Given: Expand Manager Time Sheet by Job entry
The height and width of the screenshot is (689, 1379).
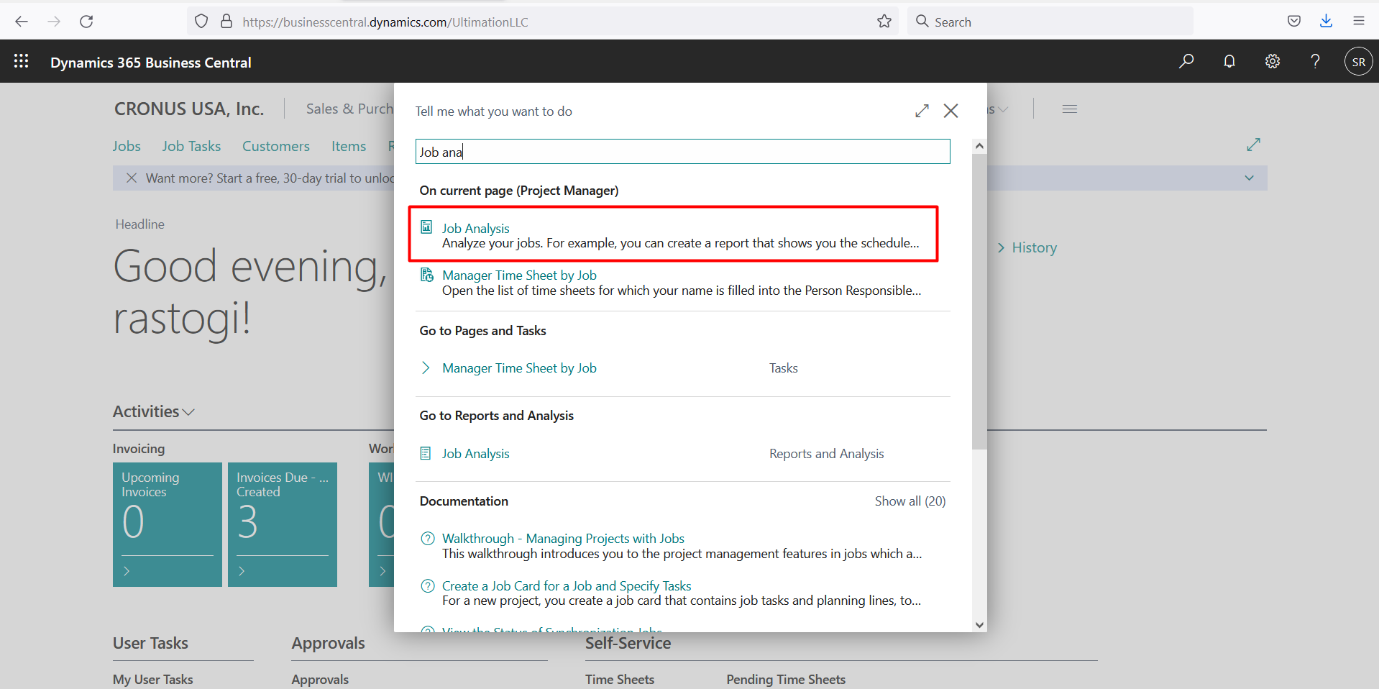Looking at the screenshot, I should click(427, 367).
